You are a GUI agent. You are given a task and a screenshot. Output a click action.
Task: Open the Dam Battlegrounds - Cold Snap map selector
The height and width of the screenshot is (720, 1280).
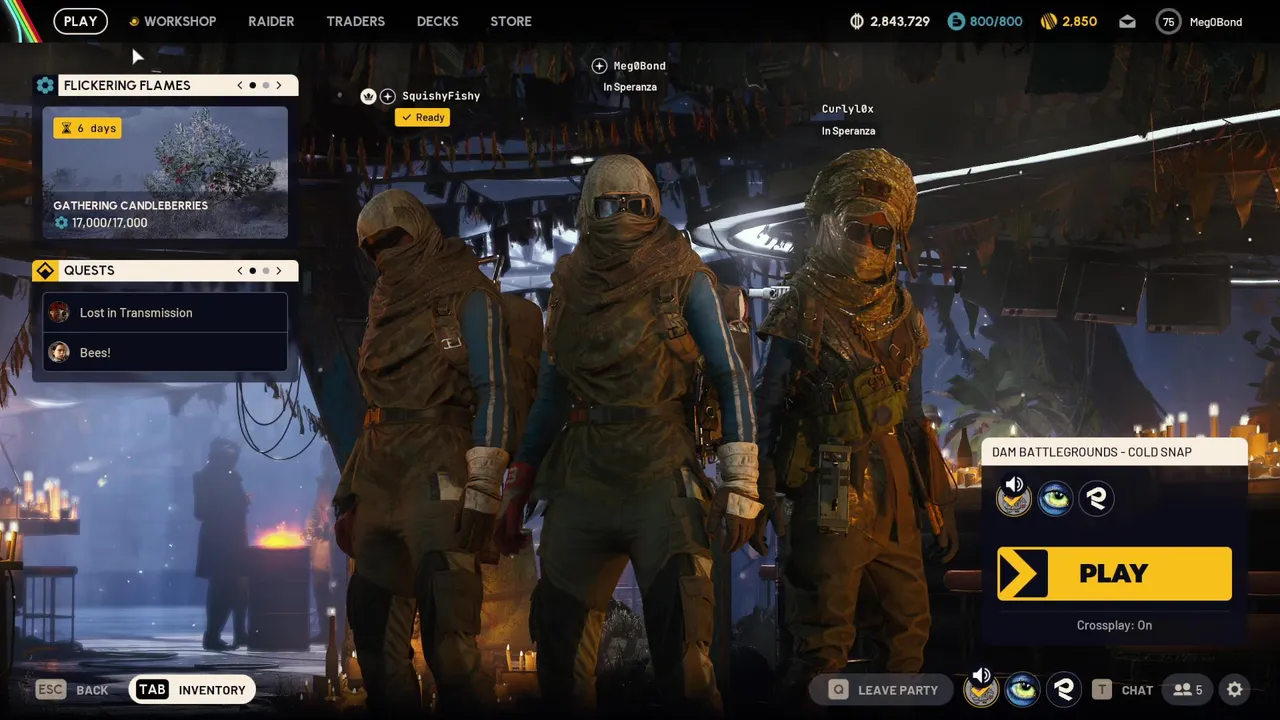coord(1114,452)
